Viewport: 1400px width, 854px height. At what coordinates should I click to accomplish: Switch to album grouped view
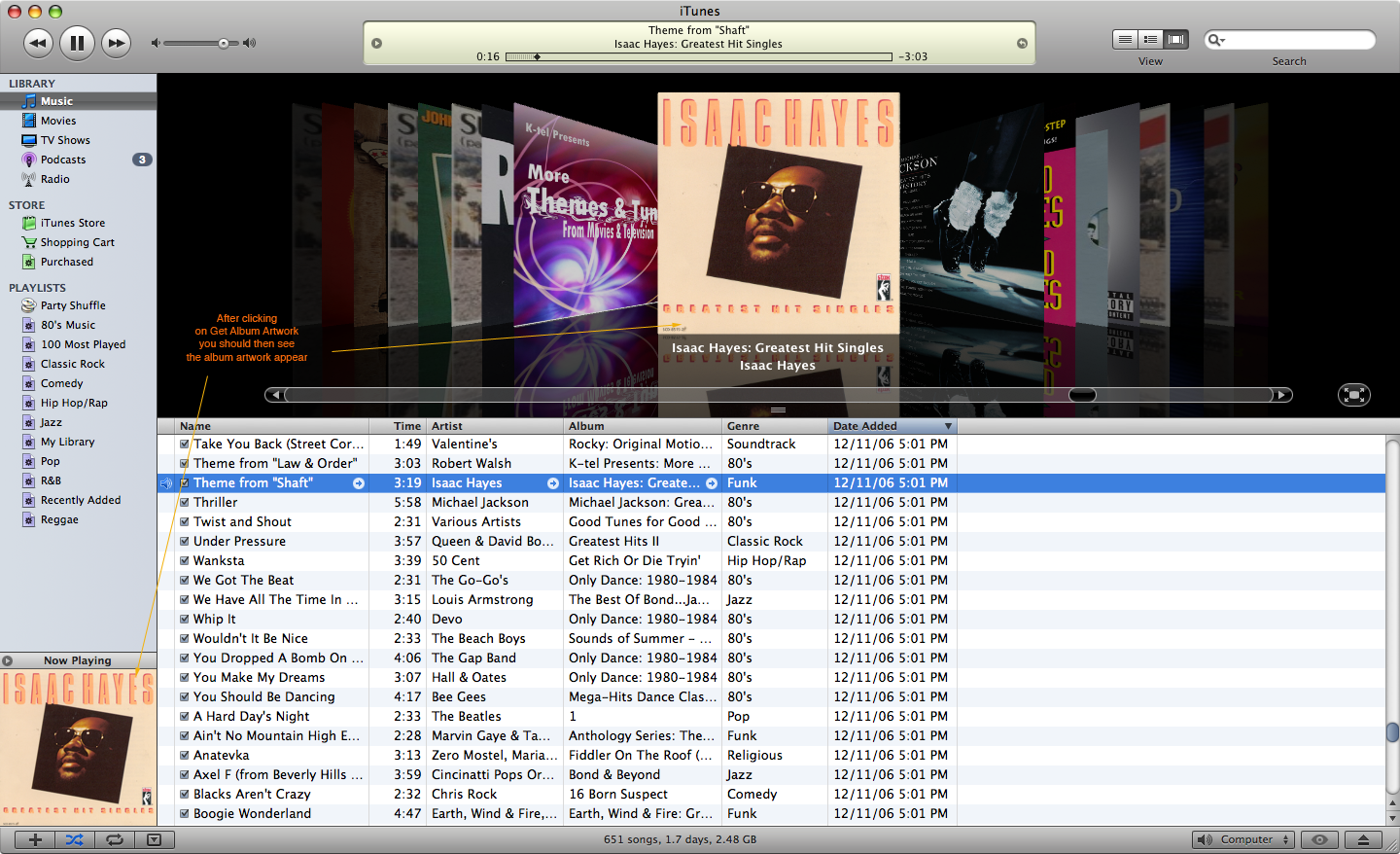point(1150,39)
